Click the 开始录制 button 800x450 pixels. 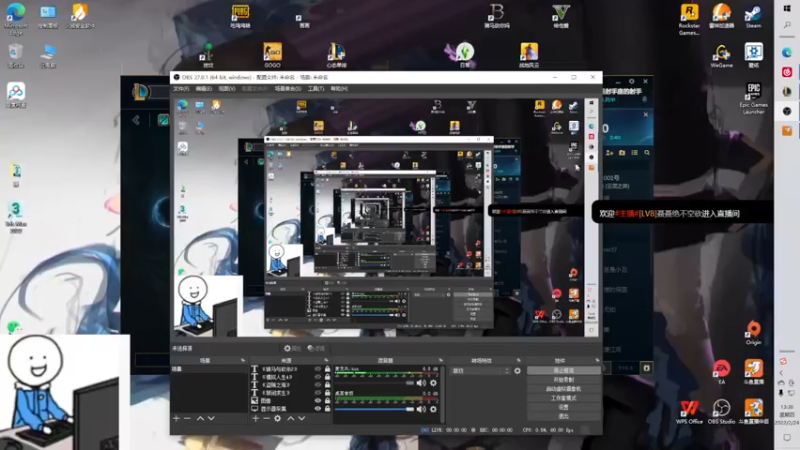point(563,380)
